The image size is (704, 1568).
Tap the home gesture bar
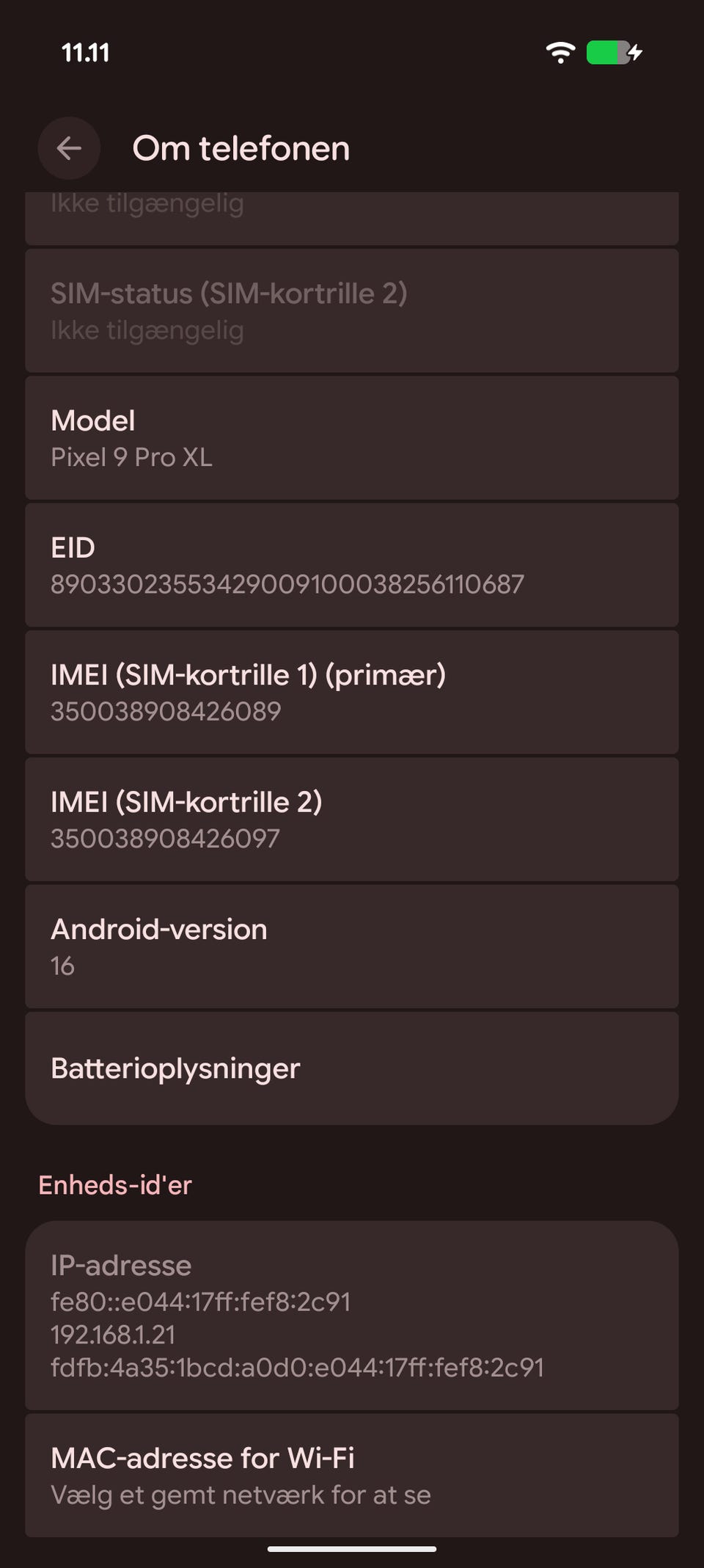[352, 1549]
